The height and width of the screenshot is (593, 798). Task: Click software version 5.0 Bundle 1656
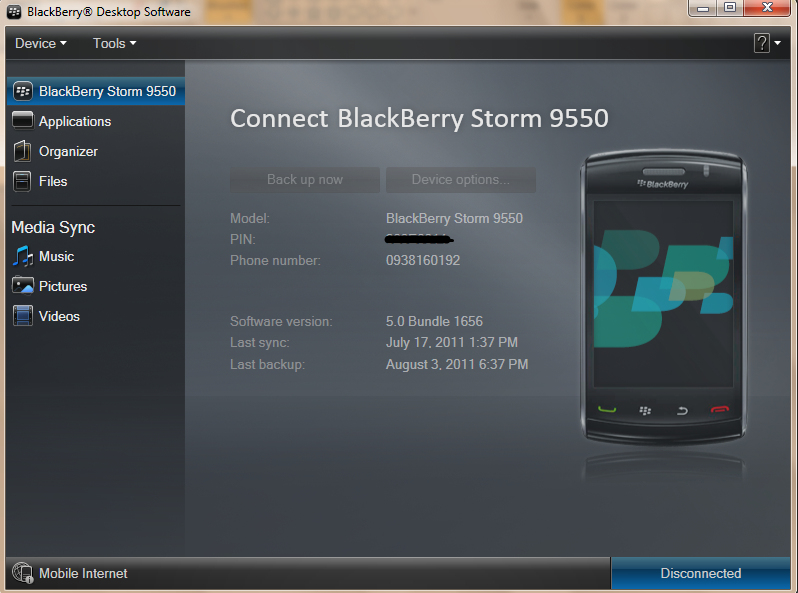click(x=434, y=321)
